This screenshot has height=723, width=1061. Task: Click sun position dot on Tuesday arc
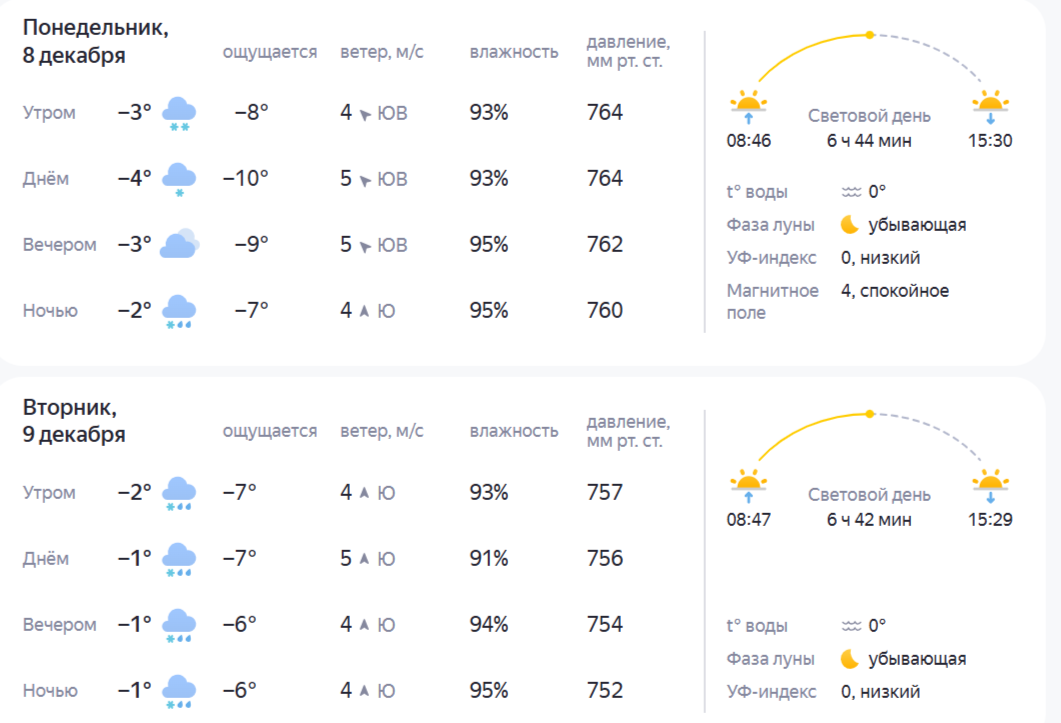(x=870, y=414)
